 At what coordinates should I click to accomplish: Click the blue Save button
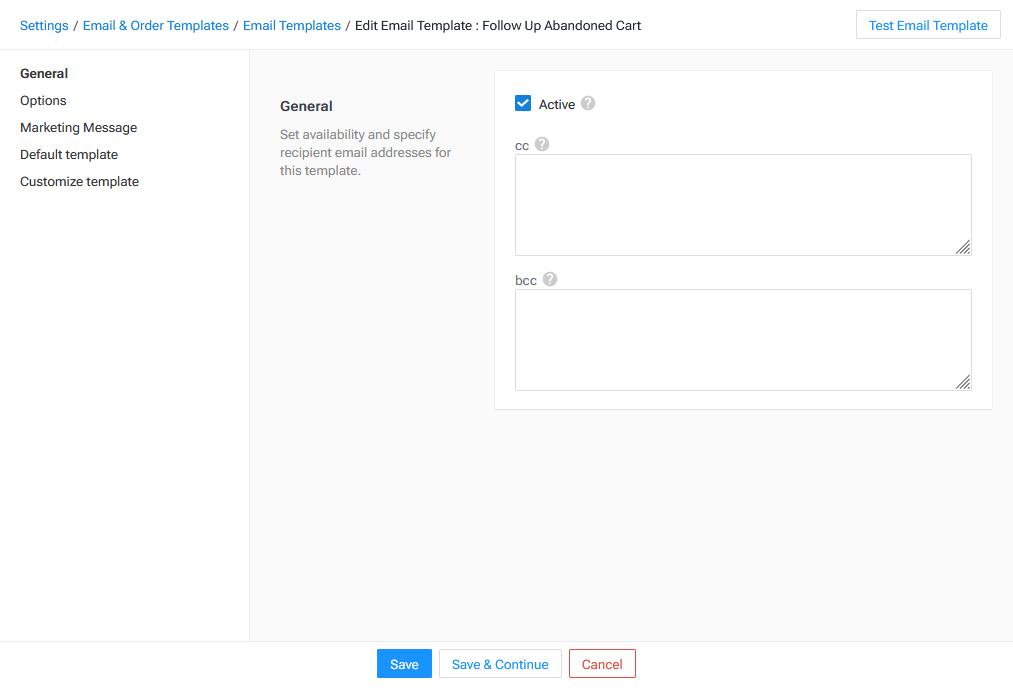tap(404, 664)
